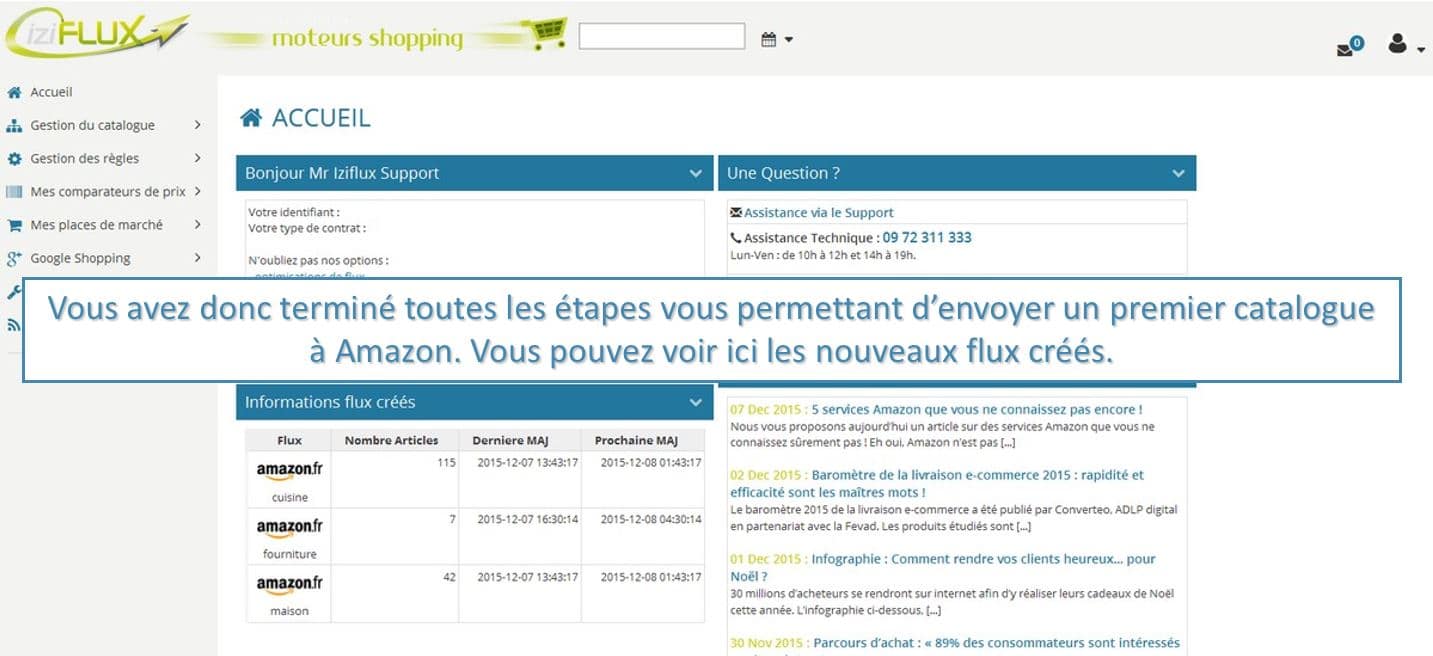Click the Accueil home sidebar icon
Screen dimensions: 1433x656
click(x=14, y=92)
